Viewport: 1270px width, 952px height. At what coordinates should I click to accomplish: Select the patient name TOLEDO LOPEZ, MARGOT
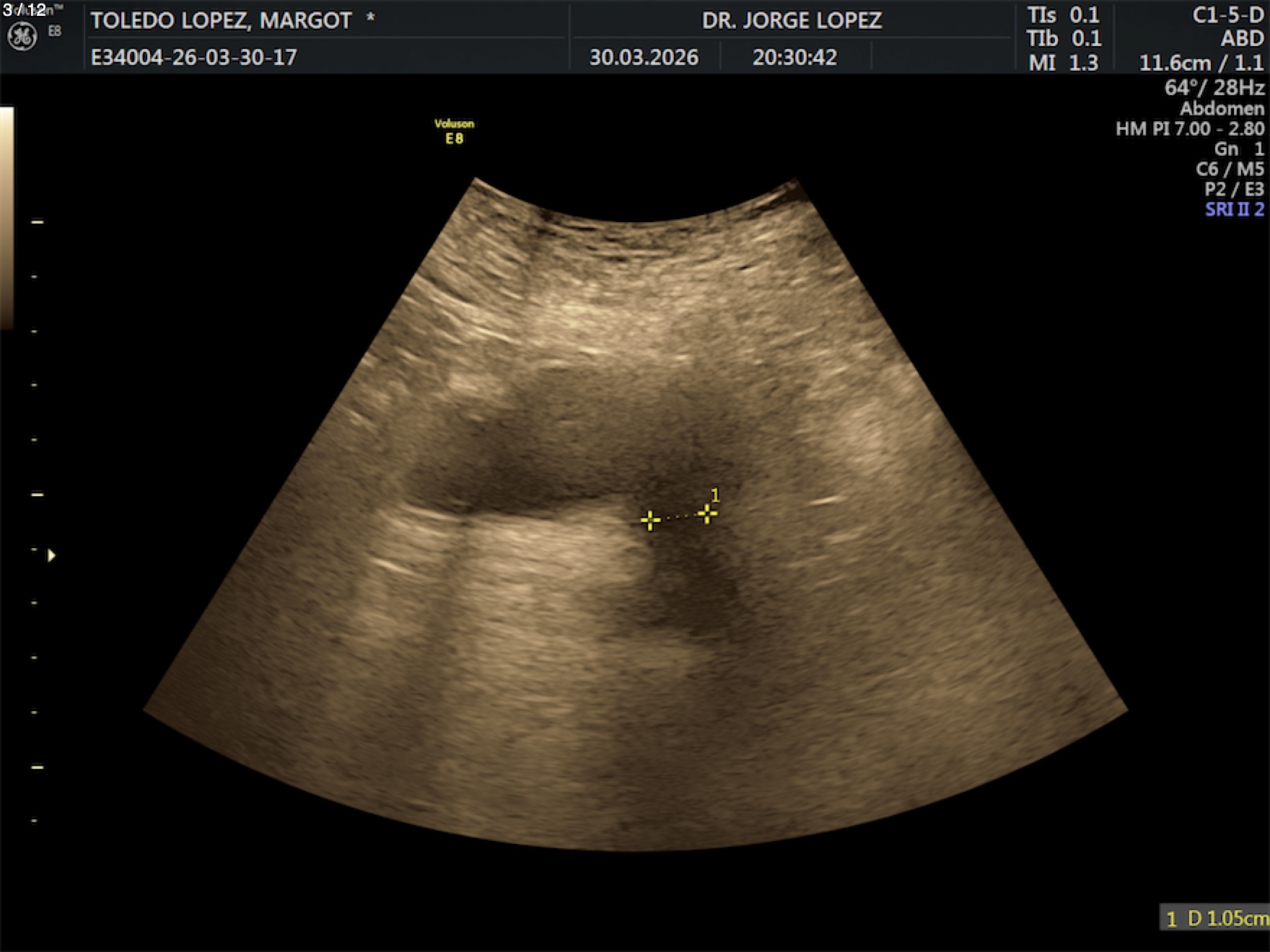click(221, 20)
